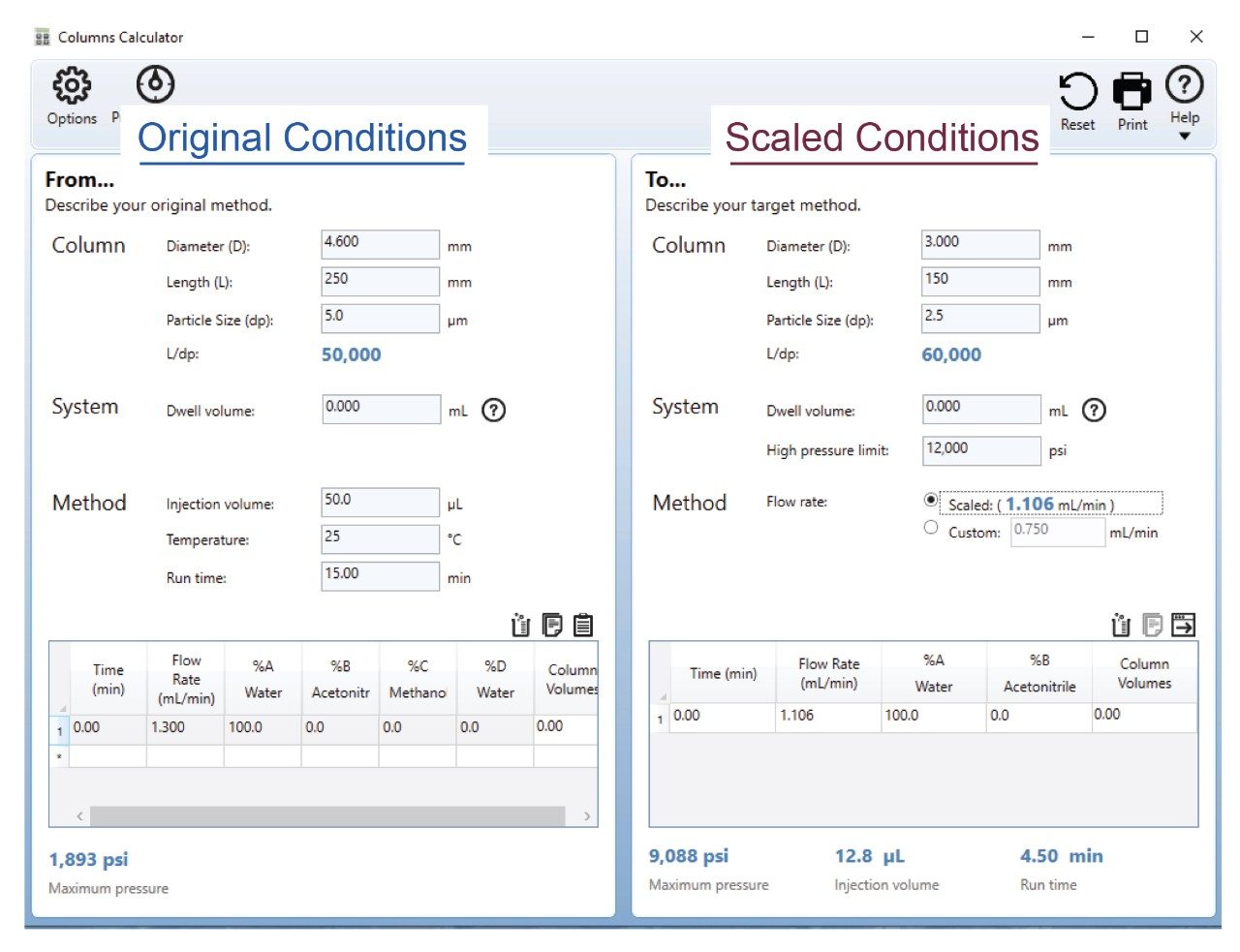Click %A Water cell 100.0 in original table
Image resolution: width=1240 pixels, height=952 pixels.
[x=263, y=727]
